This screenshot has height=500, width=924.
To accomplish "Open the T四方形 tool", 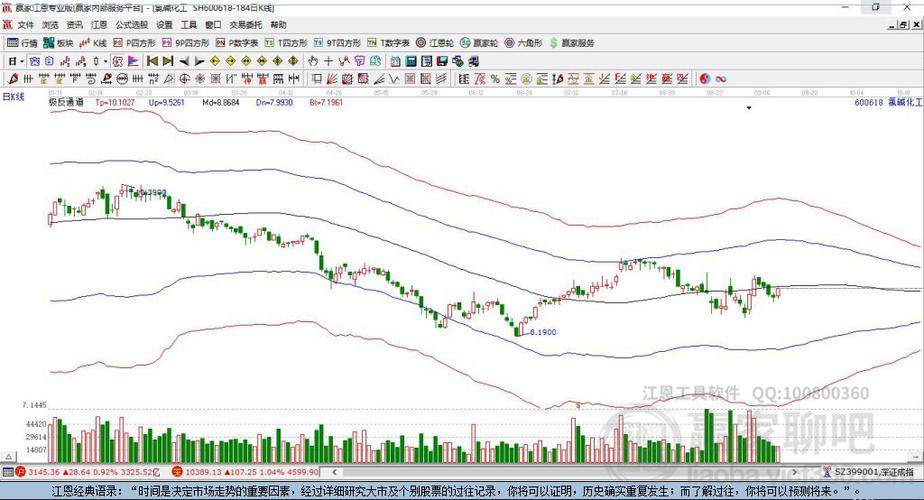I will pos(286,43).
